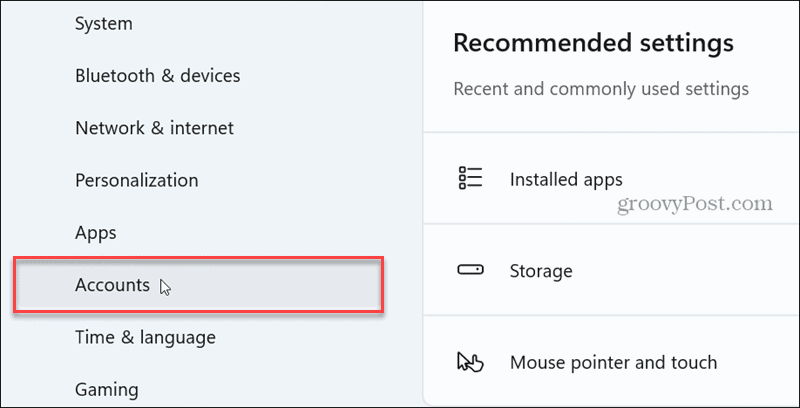
Task: Open the Accounts settings page
Action: pos(112,285)
